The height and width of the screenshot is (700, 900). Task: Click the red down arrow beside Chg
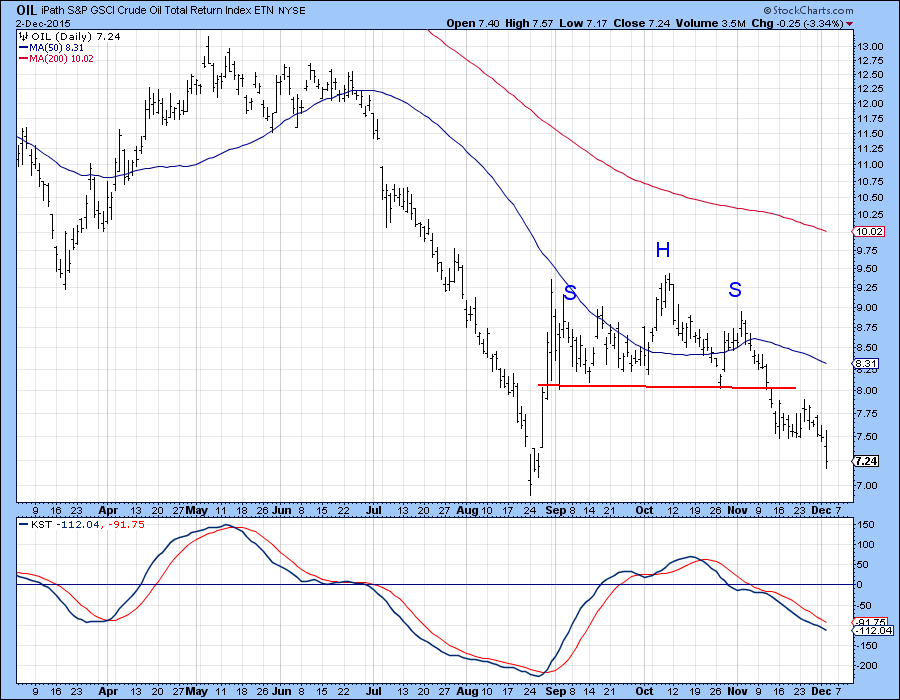click(x=849, y=23)
